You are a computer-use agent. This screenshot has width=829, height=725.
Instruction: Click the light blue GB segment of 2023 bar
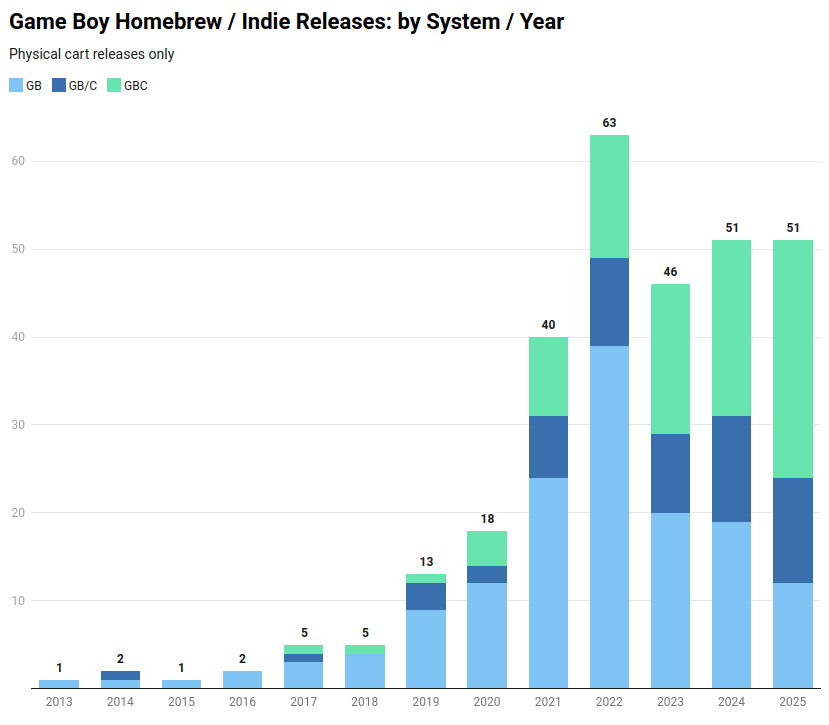[670, 600]
